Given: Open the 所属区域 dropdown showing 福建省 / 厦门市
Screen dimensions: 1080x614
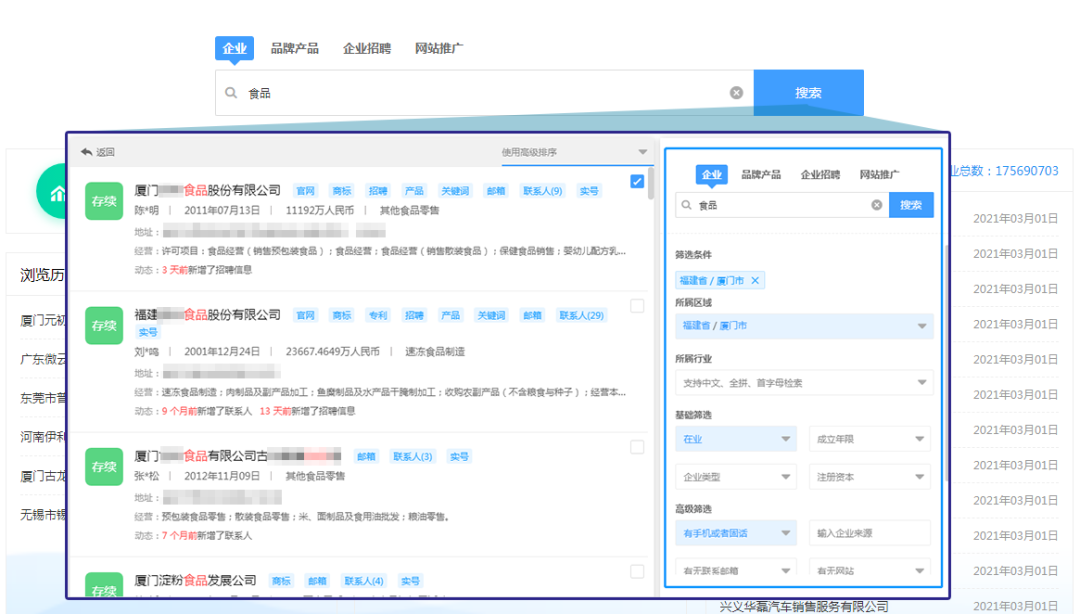Looking at the screenshot, I should pos(804,325).
